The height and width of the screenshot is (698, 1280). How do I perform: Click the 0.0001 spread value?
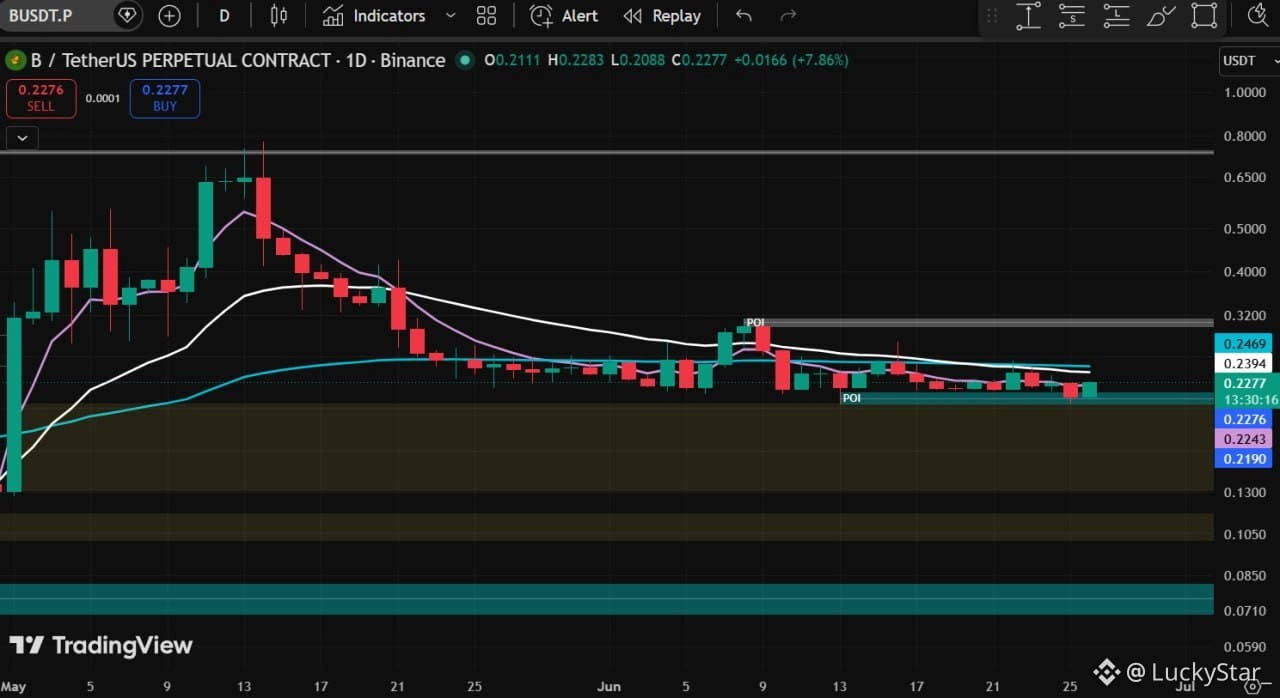(x=103, y=99)
